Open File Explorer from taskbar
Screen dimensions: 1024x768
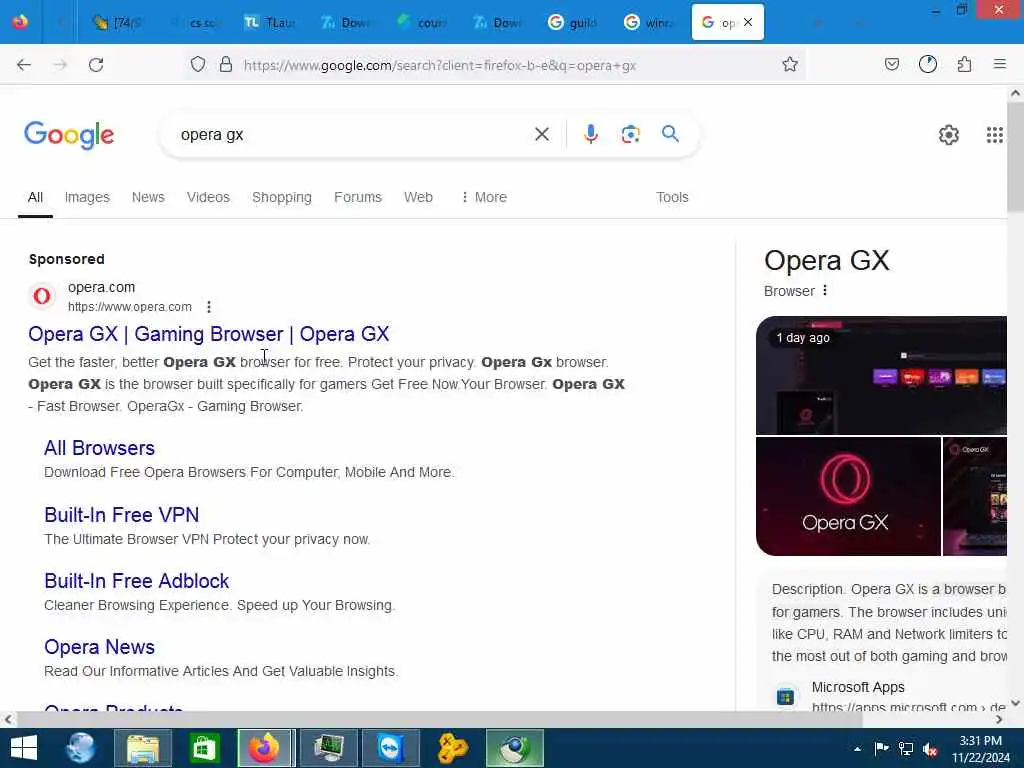coord(142,748)
